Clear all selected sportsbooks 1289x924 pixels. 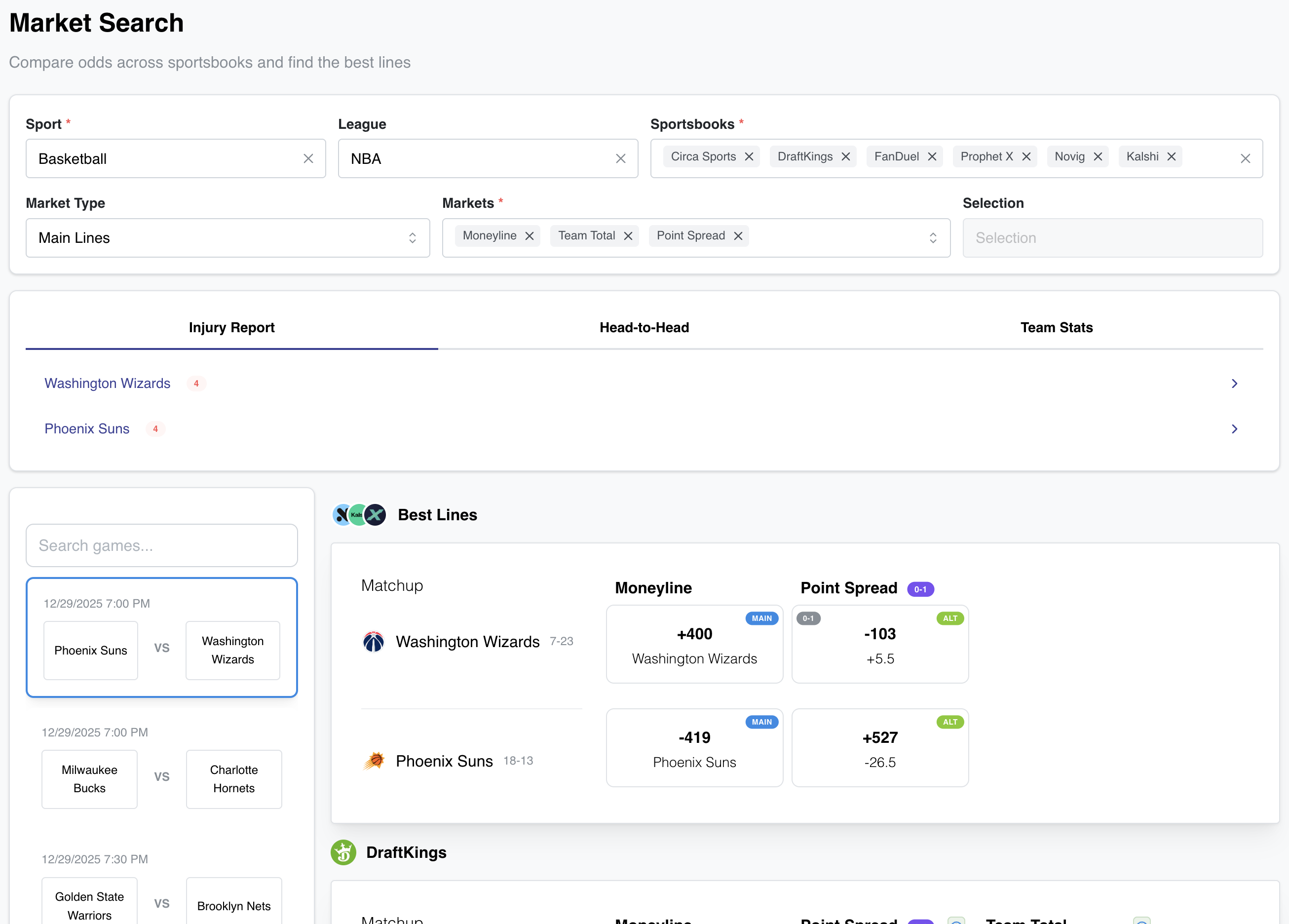click(x=1245, y=158)
